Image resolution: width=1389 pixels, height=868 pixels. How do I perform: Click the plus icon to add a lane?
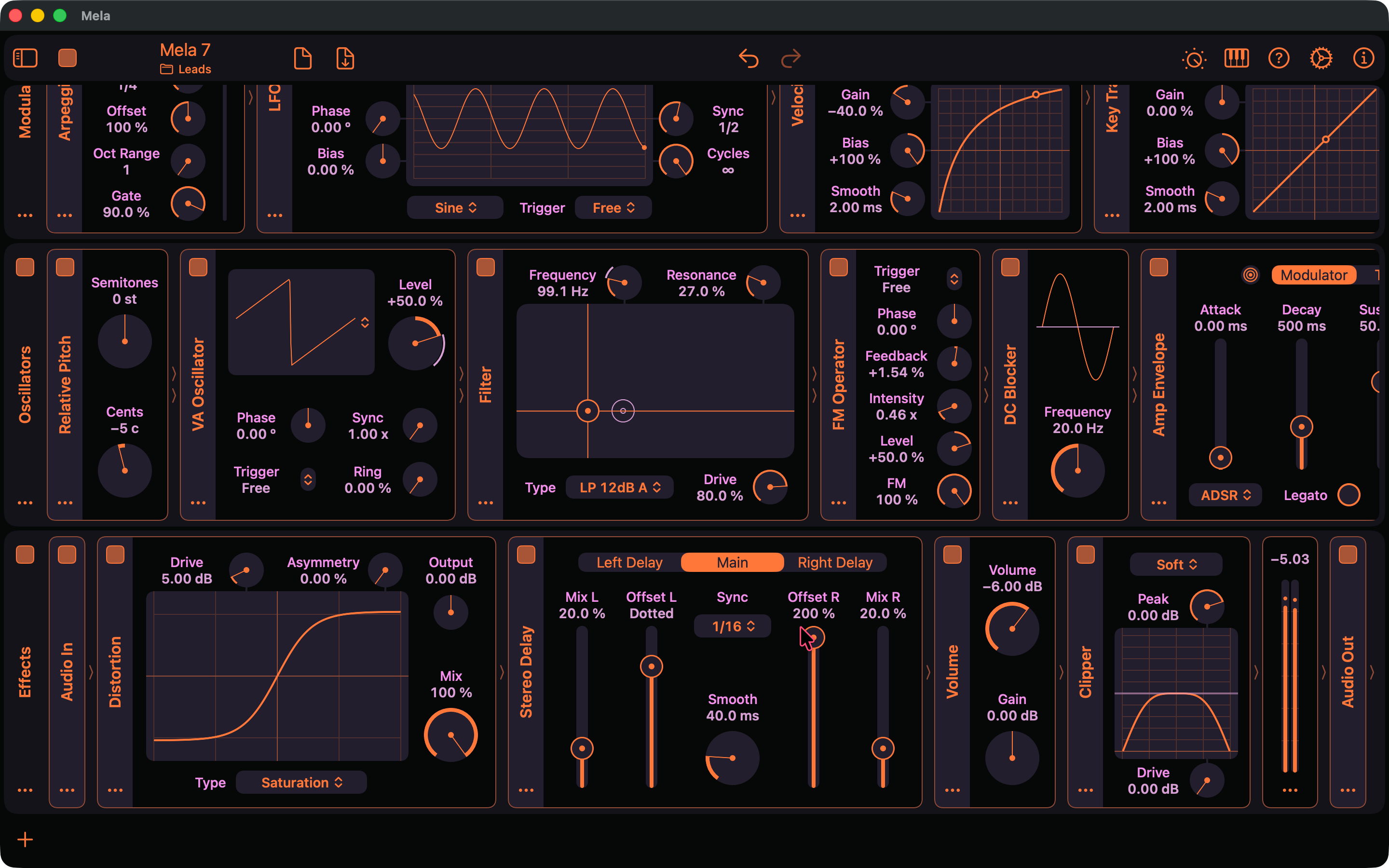click(x=25, y=840)
